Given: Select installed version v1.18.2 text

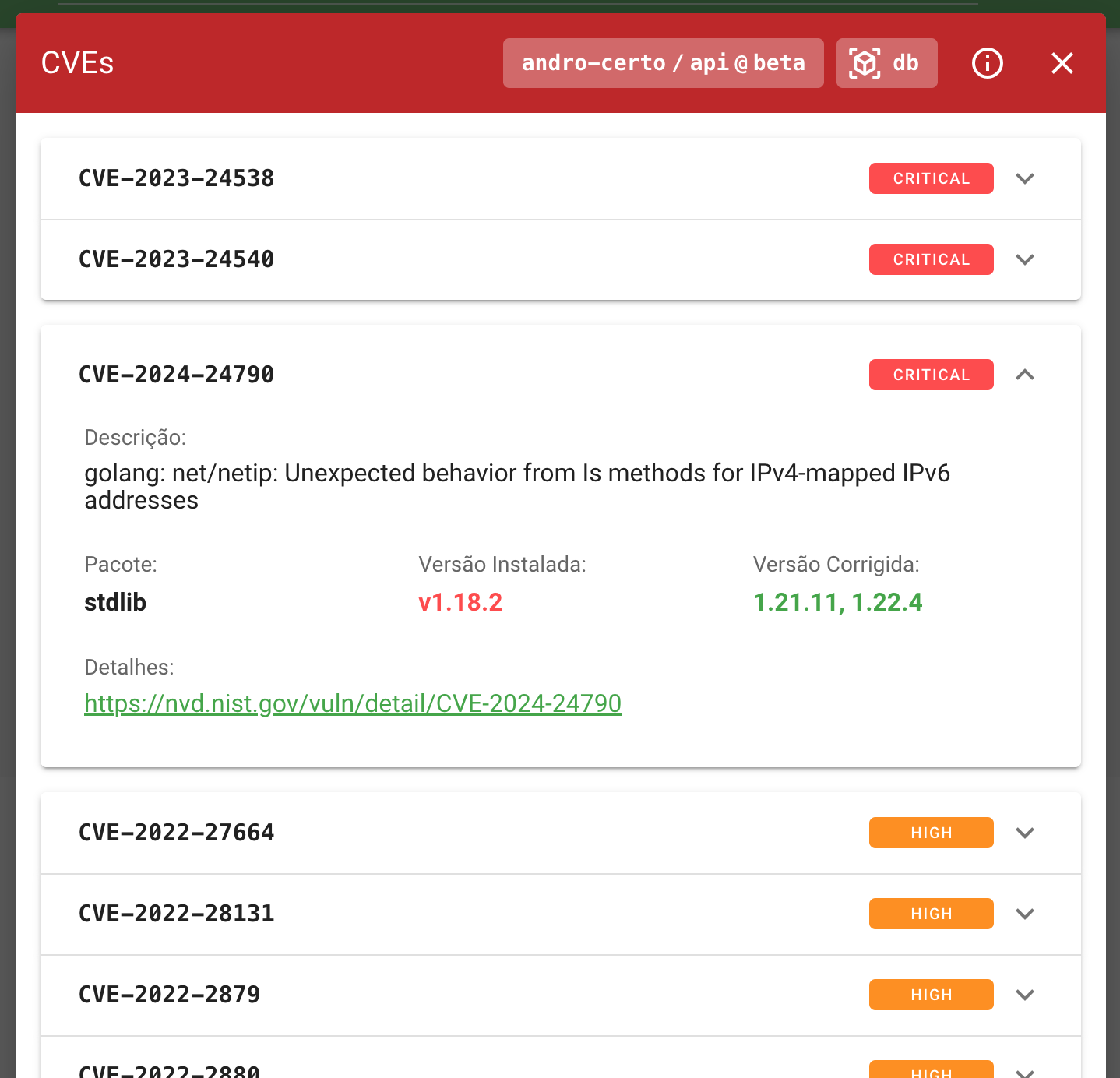Looking at the screenshot, I should click(460, 602).
